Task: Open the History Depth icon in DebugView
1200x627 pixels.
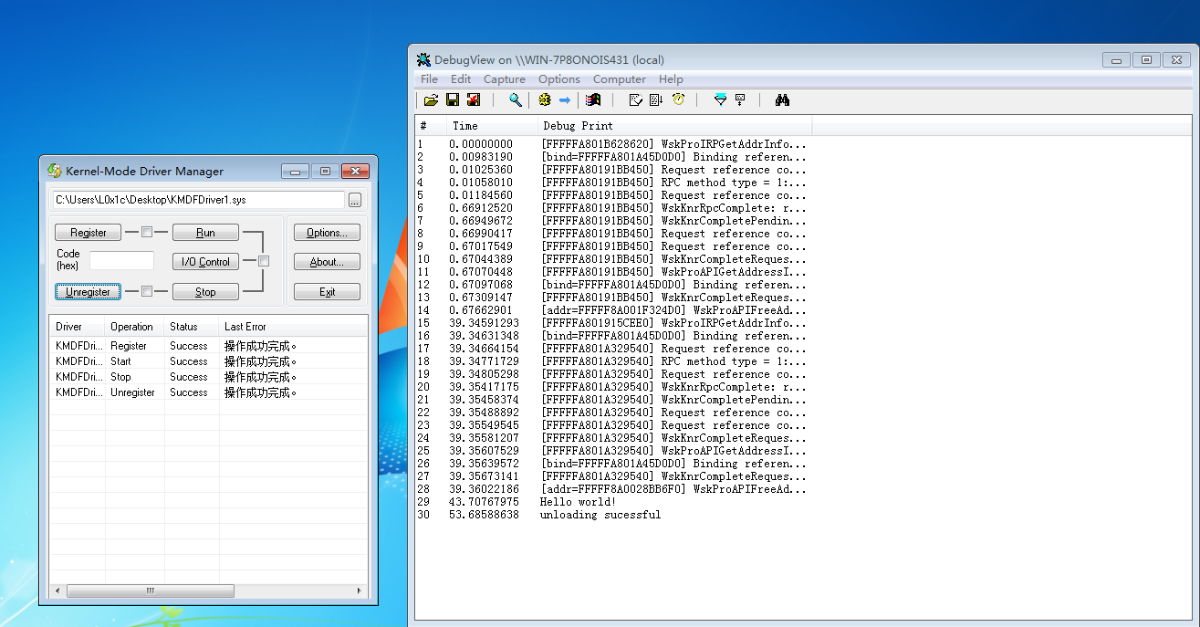Action: tap(741, 100)
